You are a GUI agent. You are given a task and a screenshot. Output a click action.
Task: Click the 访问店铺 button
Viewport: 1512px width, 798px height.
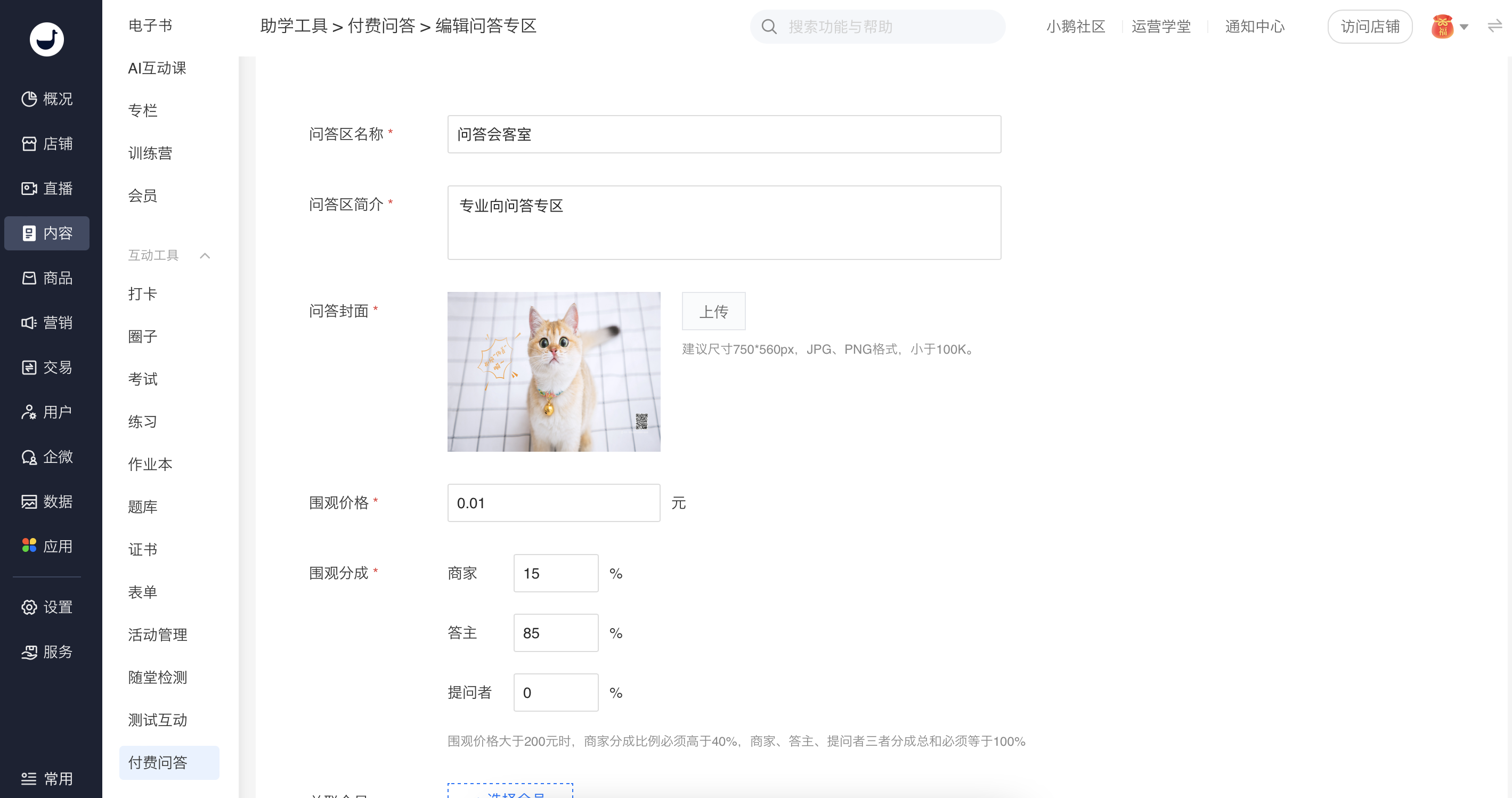point(1369,27)
